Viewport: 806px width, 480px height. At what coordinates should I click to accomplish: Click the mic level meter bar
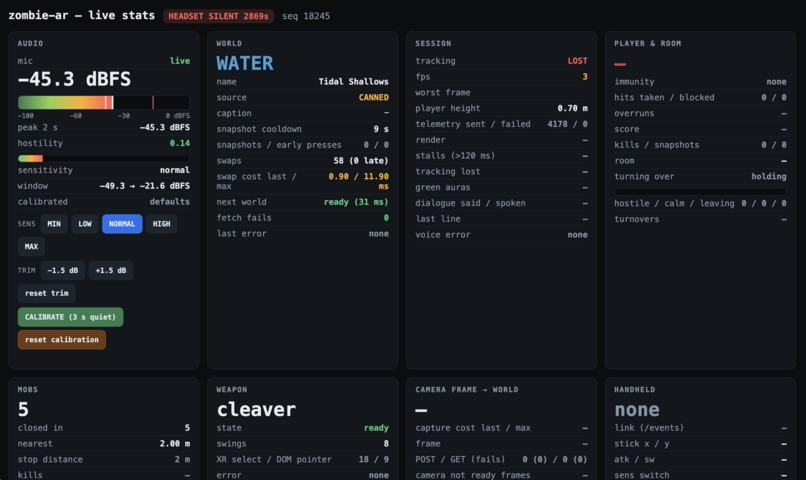(103, 102)
